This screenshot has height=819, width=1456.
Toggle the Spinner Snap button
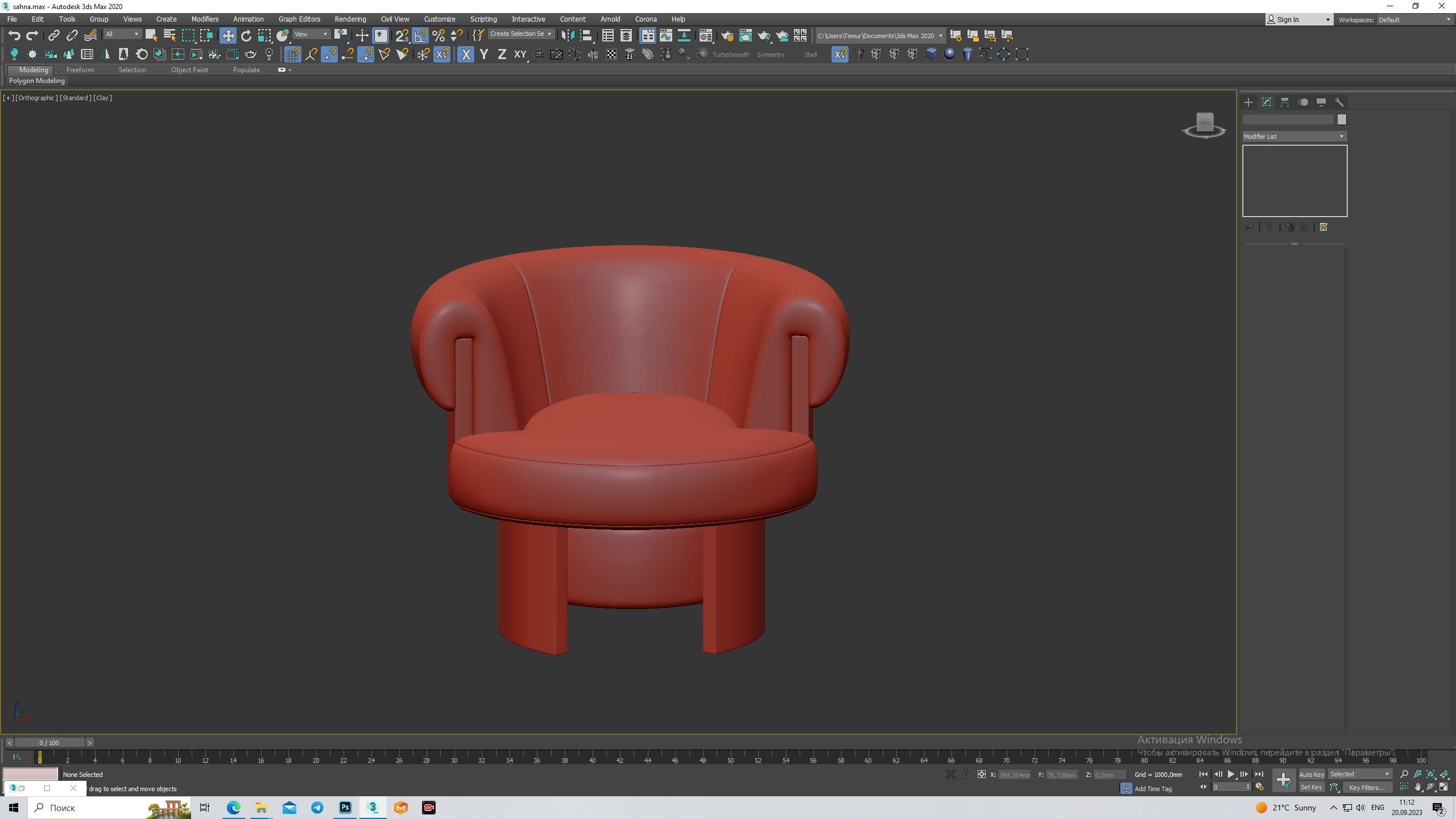click(x=457, y=36)
